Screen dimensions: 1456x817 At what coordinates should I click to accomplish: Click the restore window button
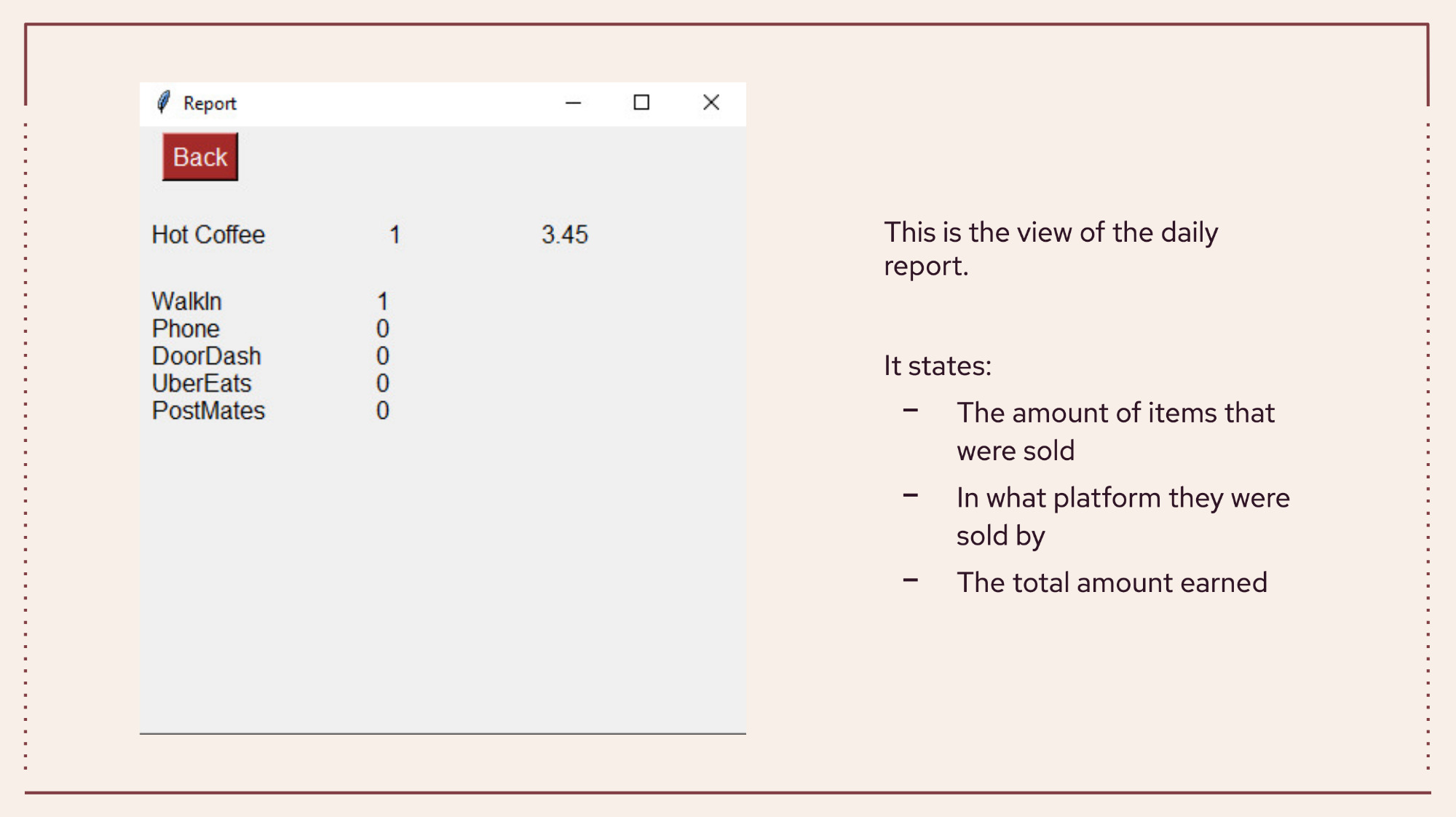click(x=639, y=102)
